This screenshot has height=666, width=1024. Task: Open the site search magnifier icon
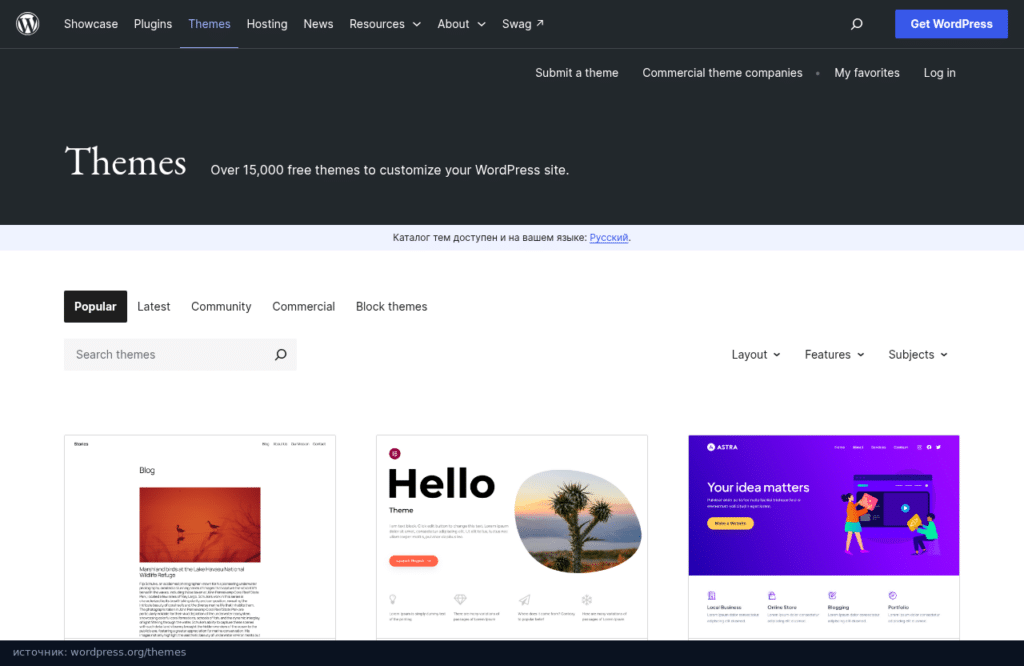pos(856,24)
